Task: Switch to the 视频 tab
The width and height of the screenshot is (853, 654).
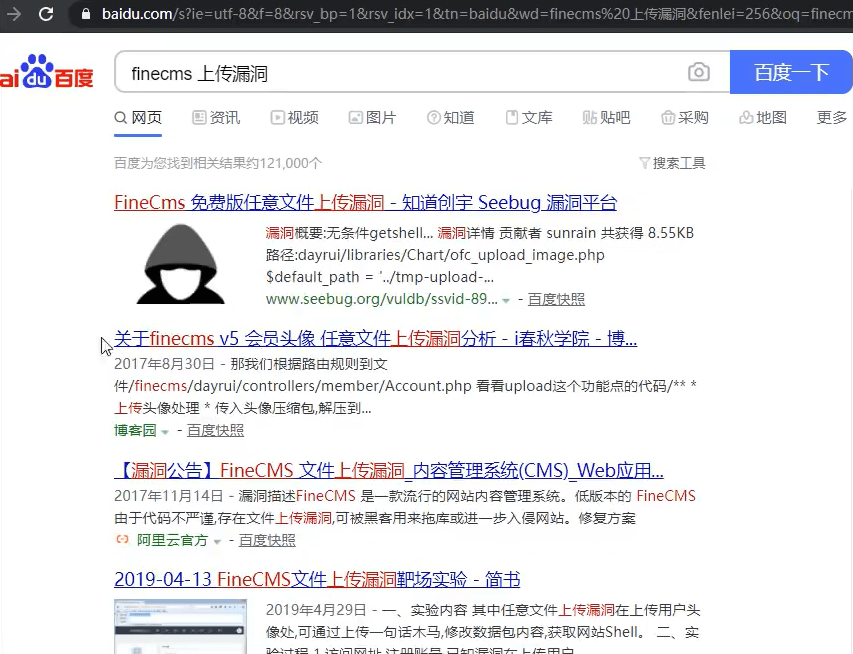Action: [x=294, y=118]
